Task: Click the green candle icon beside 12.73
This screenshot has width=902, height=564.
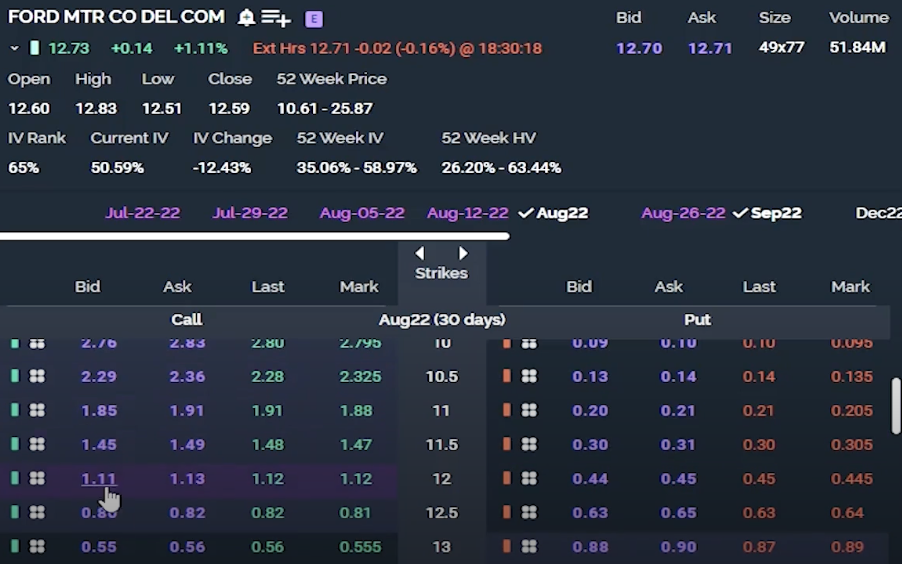Action: click(35, 48)
